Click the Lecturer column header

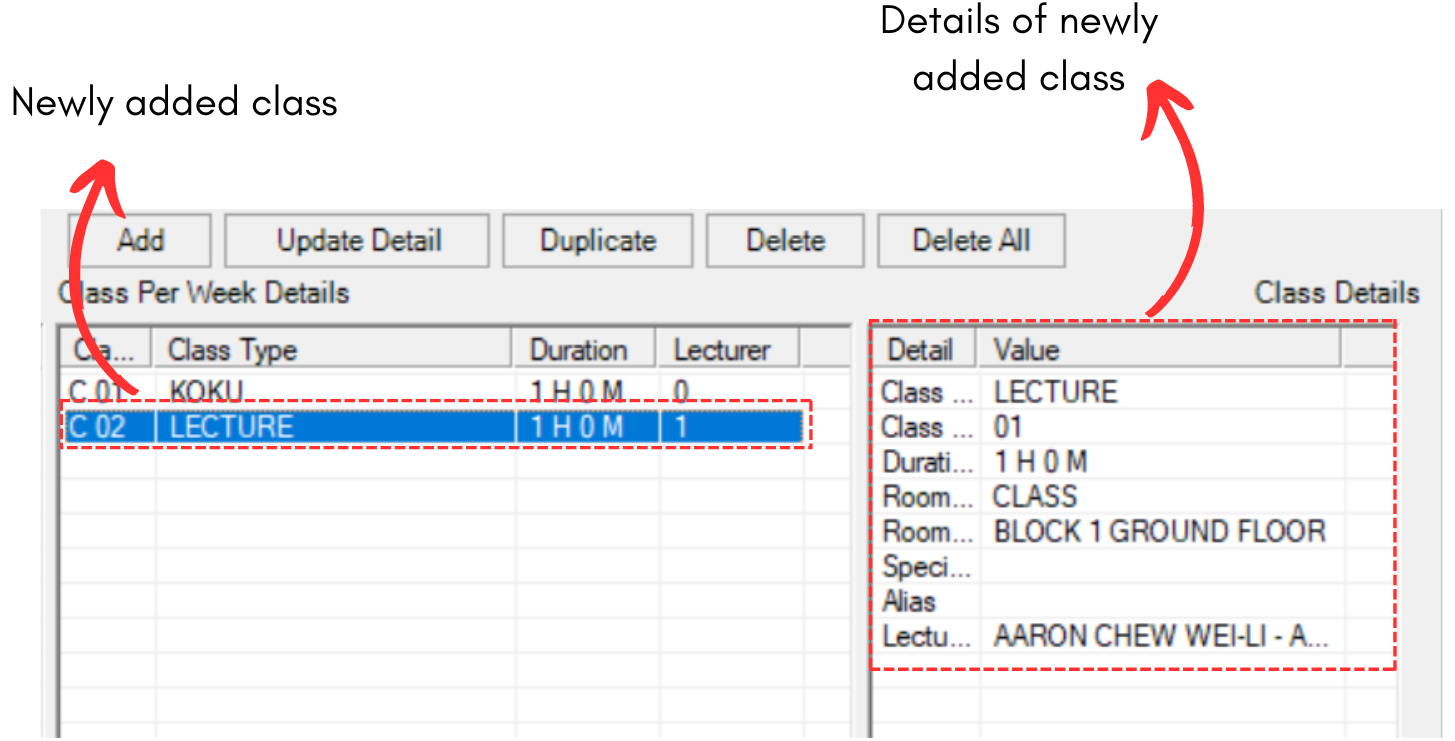click(727, 350)
